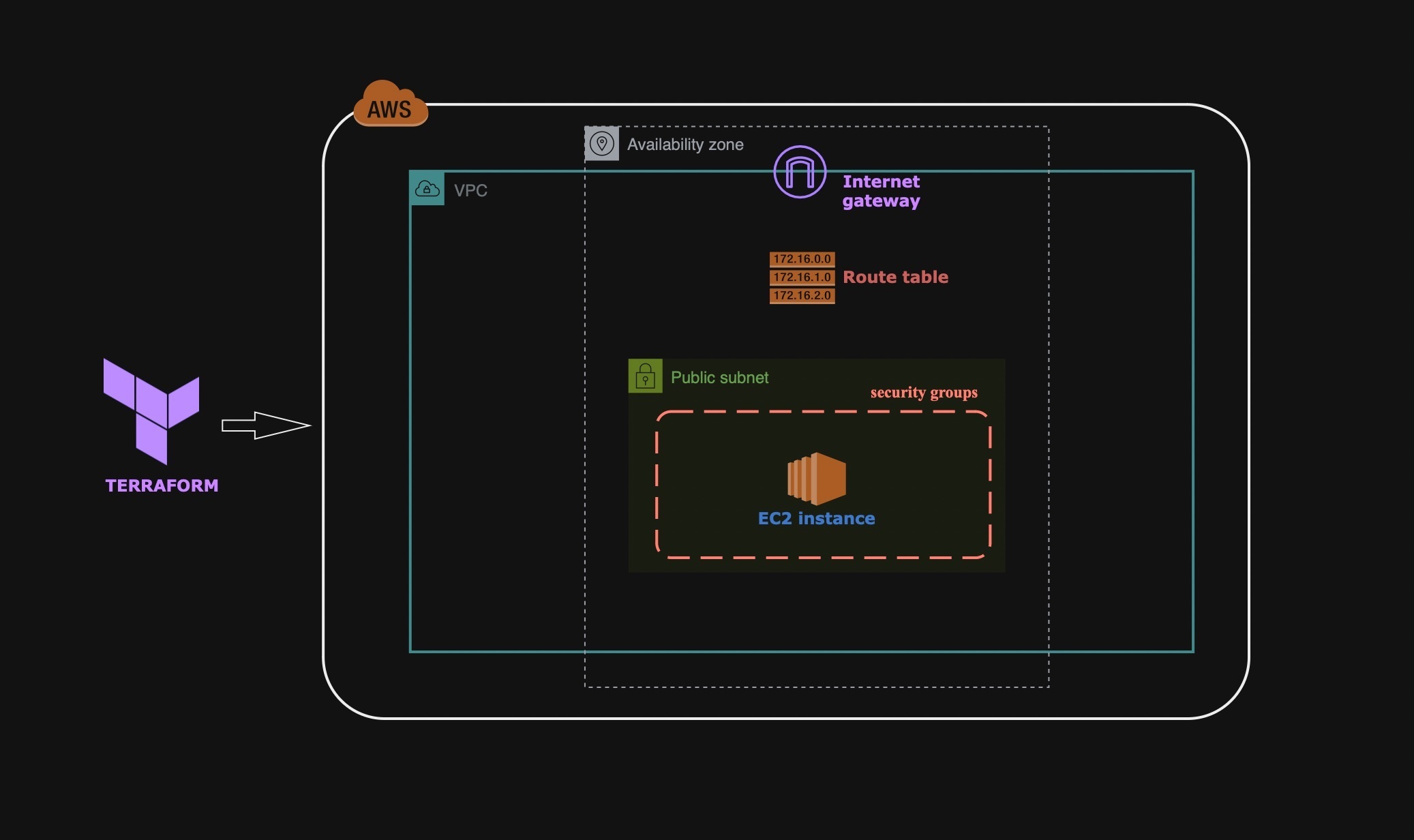Open the Internet gateway label
1414x840 pixels.
pos(881,192)
